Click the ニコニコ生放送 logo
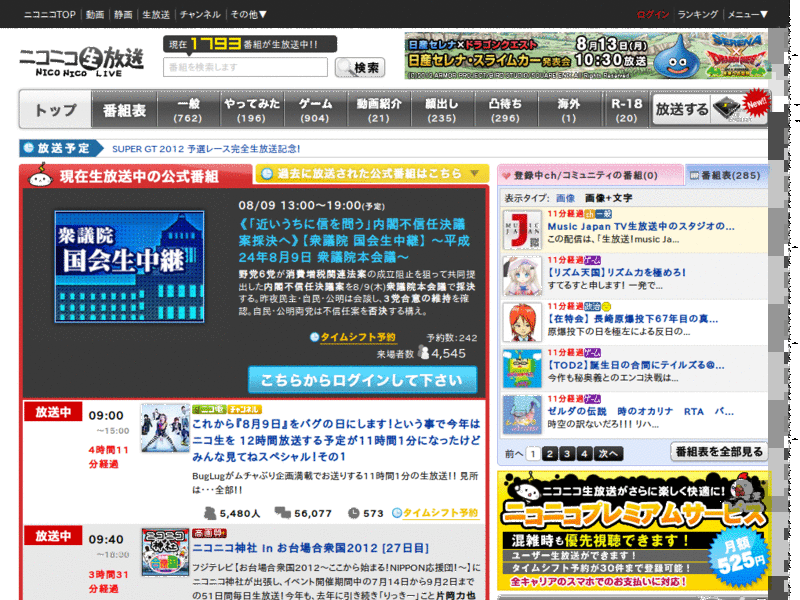This screenshot has height=600, width=800. click(82, 61)
